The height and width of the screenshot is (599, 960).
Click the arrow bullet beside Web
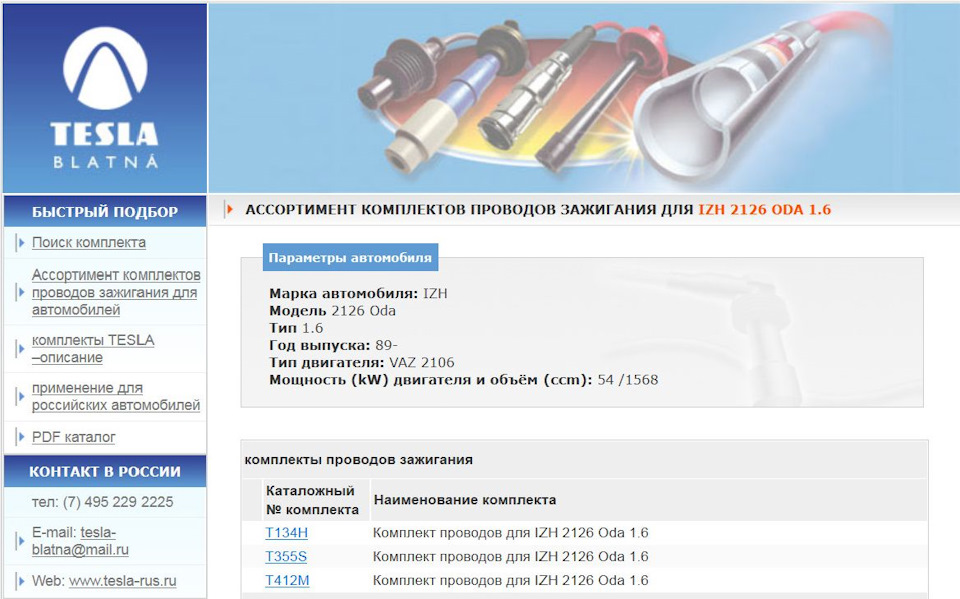pos(21,581)
